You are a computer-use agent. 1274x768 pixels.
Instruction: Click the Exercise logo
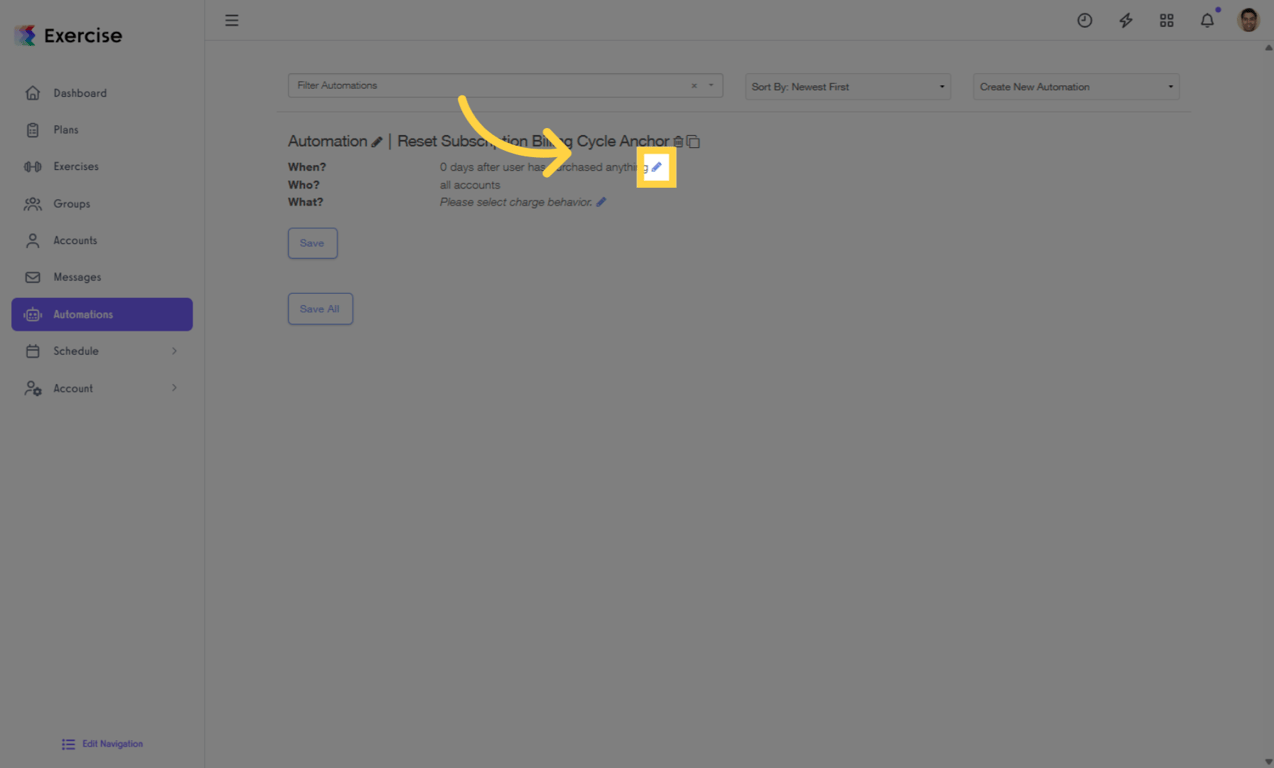68,36
